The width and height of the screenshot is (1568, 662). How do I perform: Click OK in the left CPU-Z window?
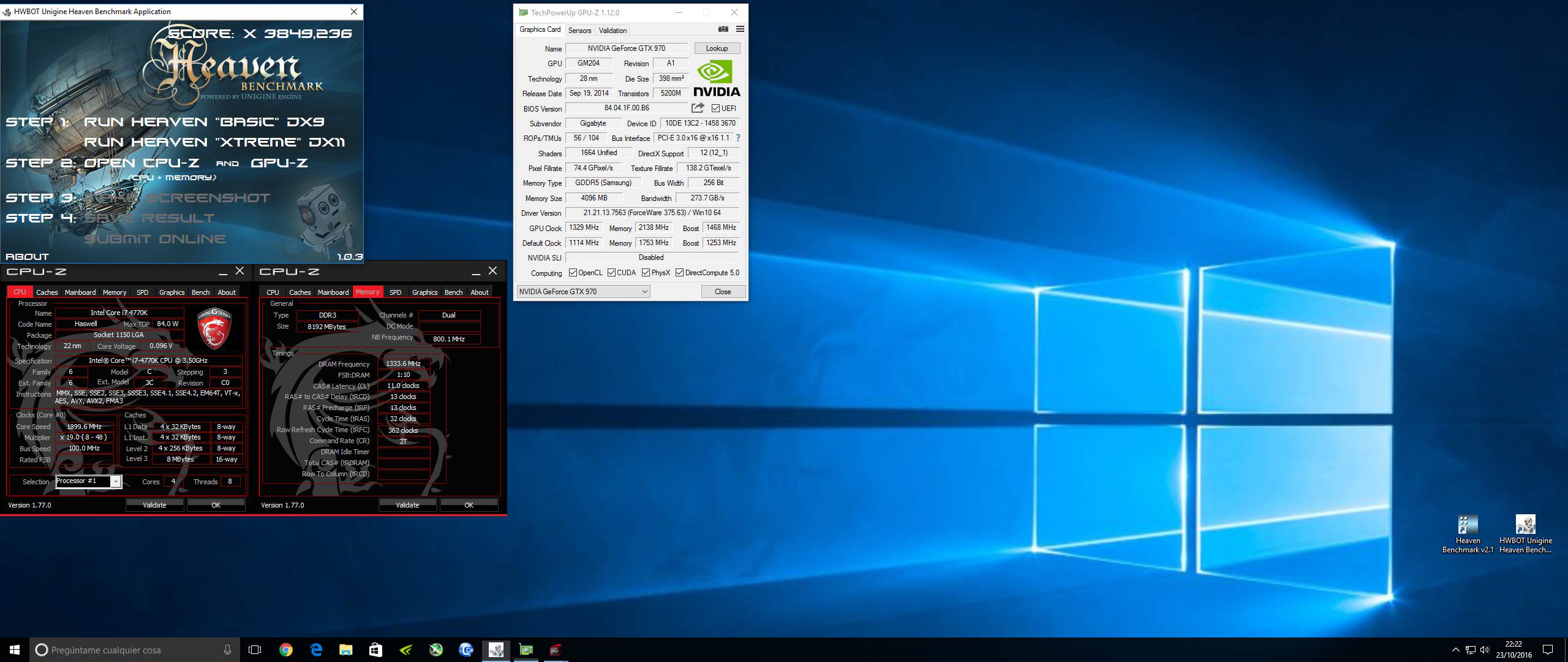coord(216,505)
